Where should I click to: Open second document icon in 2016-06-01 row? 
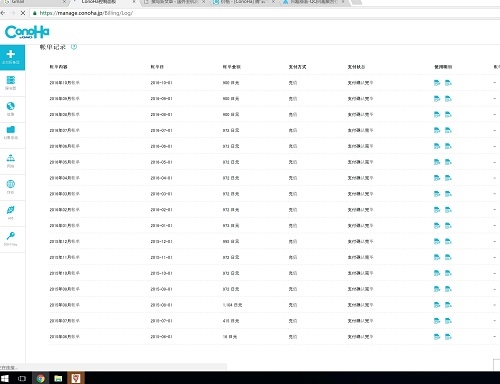448,146
